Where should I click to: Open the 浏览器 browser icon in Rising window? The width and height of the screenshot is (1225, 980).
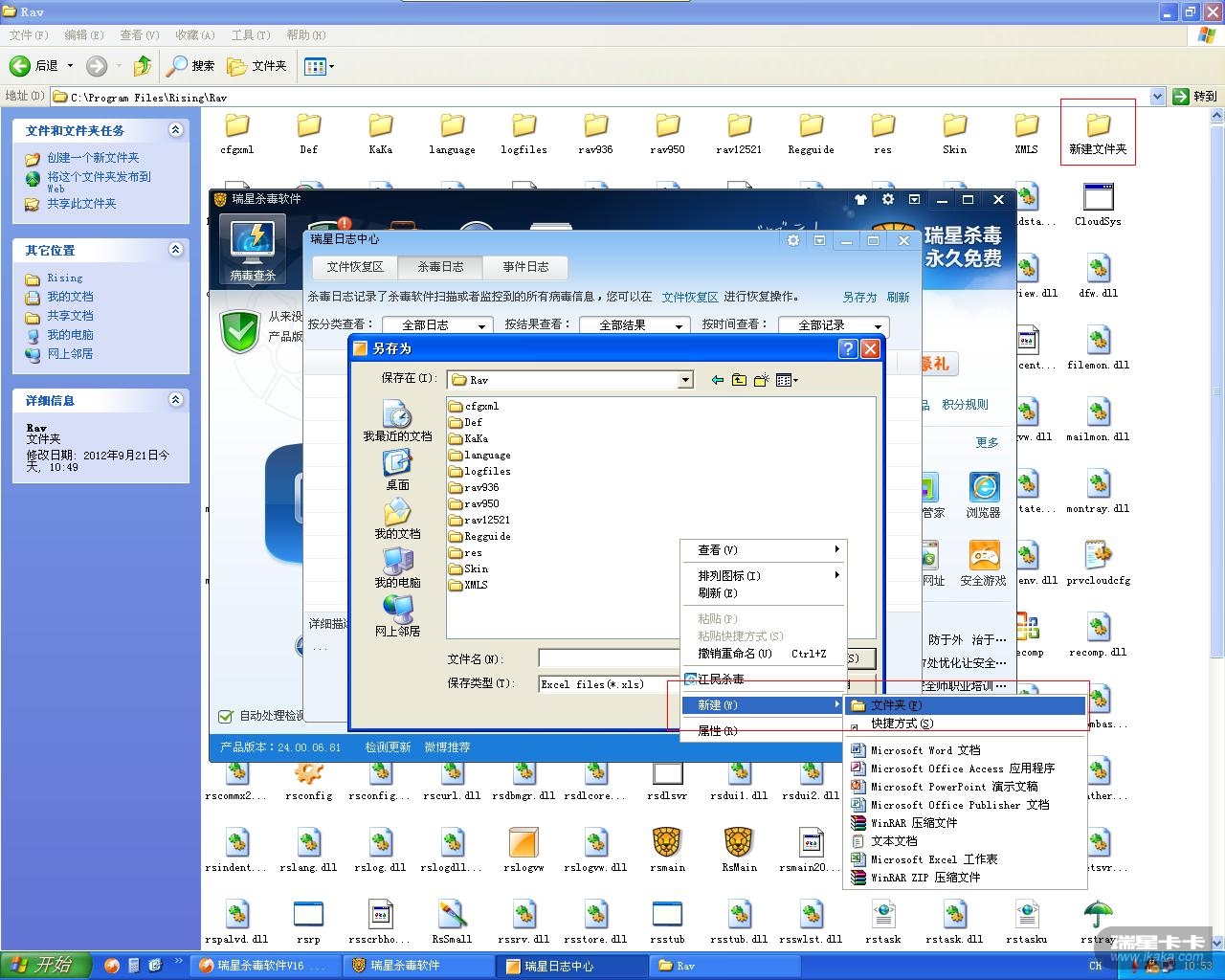pos(983,495)
